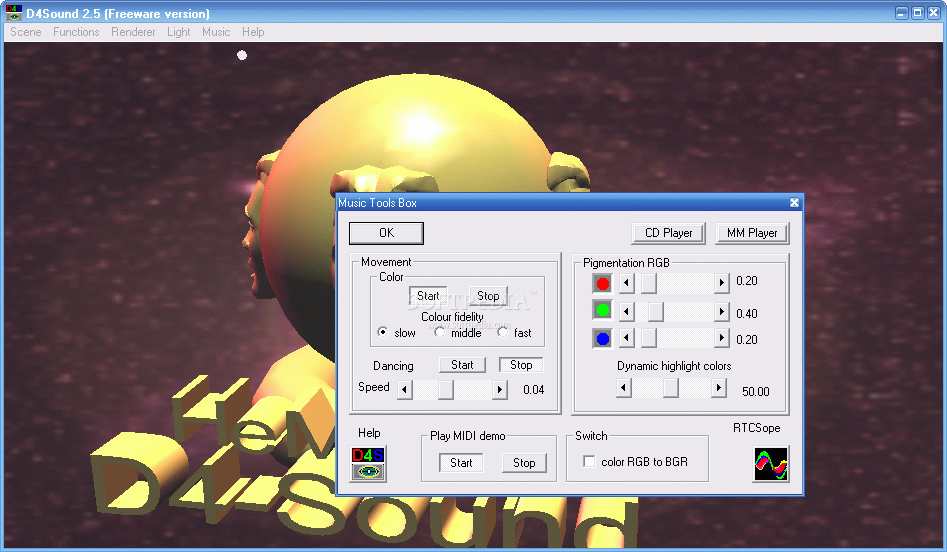The height and width of the screenshot is (552, 947).
Task: Open the D4S help icon
Action: 368,464
